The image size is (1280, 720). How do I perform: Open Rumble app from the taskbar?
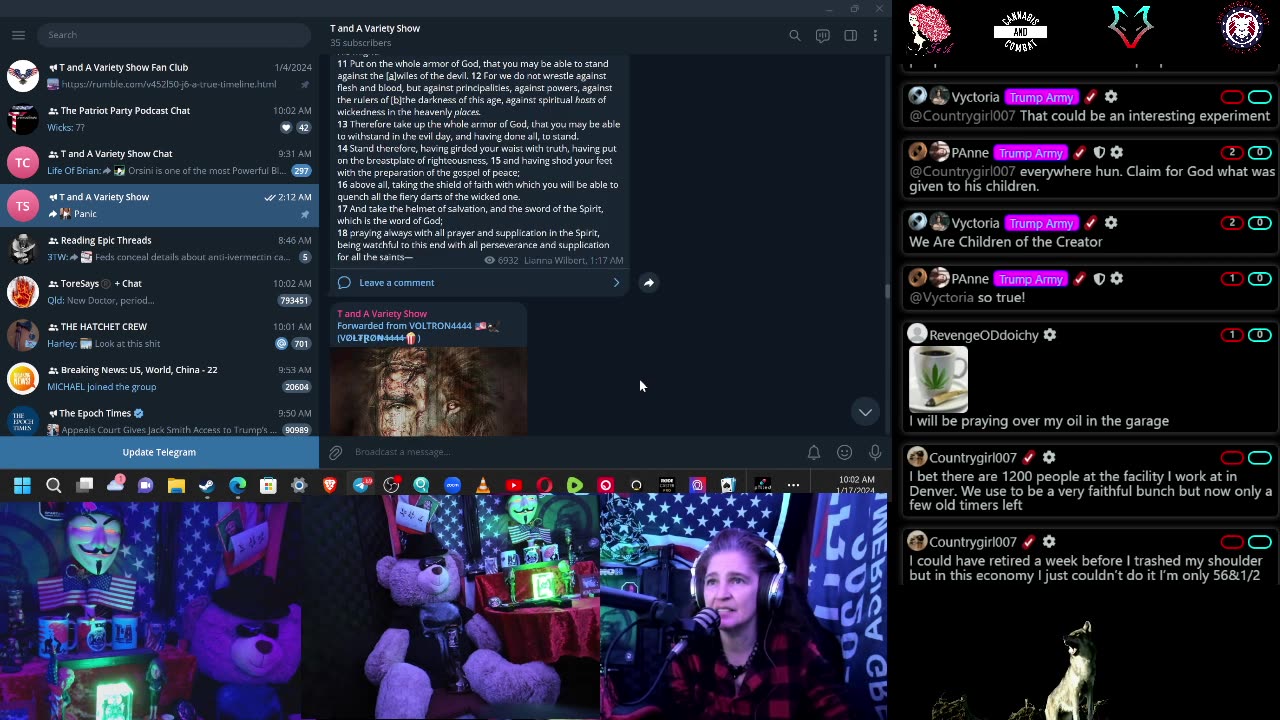point(575,485)
